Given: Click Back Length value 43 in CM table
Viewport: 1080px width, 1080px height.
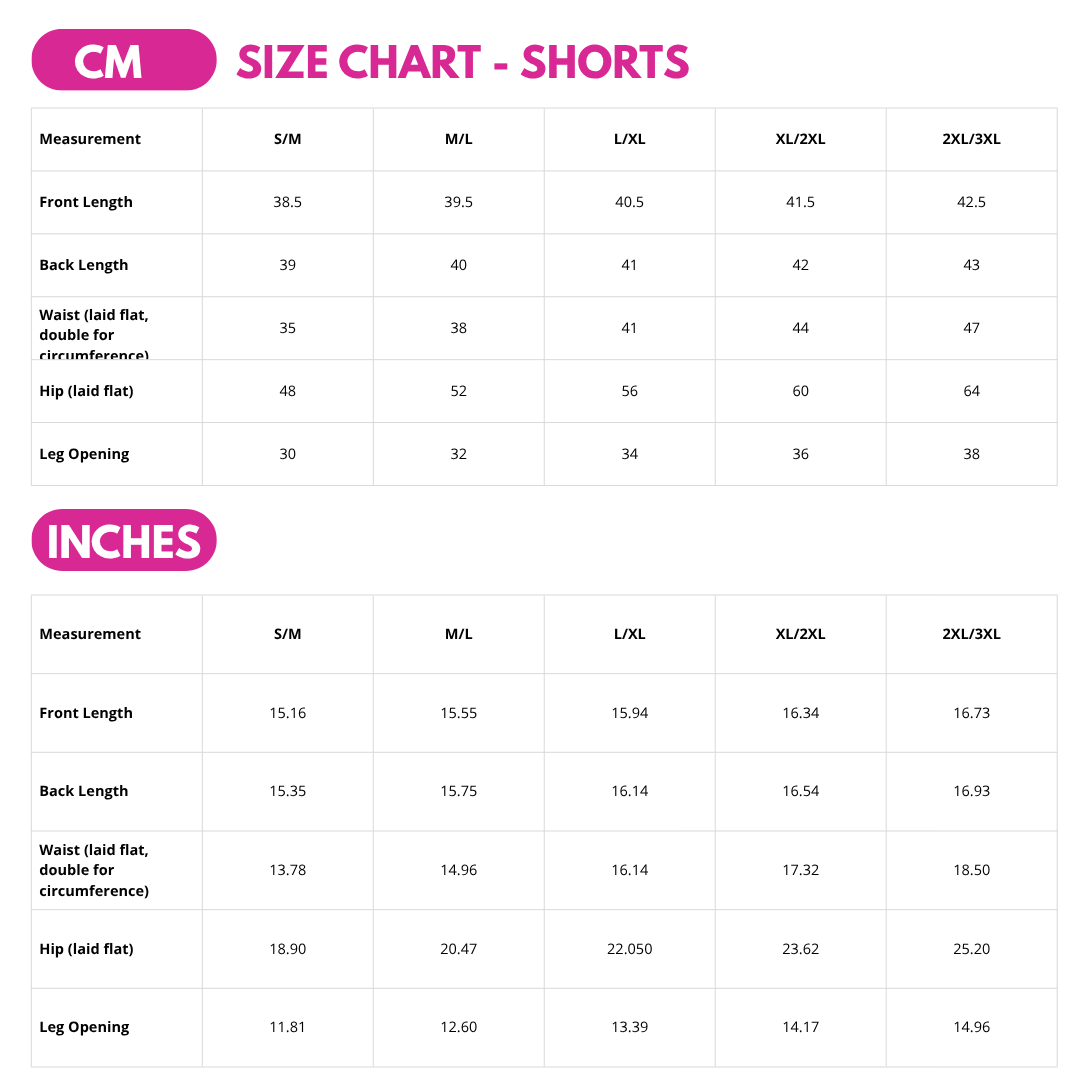Looking at the screenshot, I should coord(971,265).
